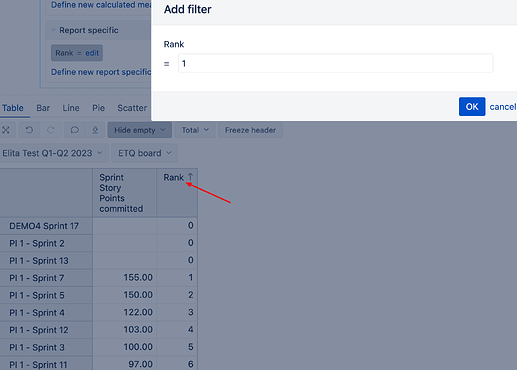Open the comment speech bubble icon
The width and height of the screenshot is (517, 370).
(x=74, y=130)
